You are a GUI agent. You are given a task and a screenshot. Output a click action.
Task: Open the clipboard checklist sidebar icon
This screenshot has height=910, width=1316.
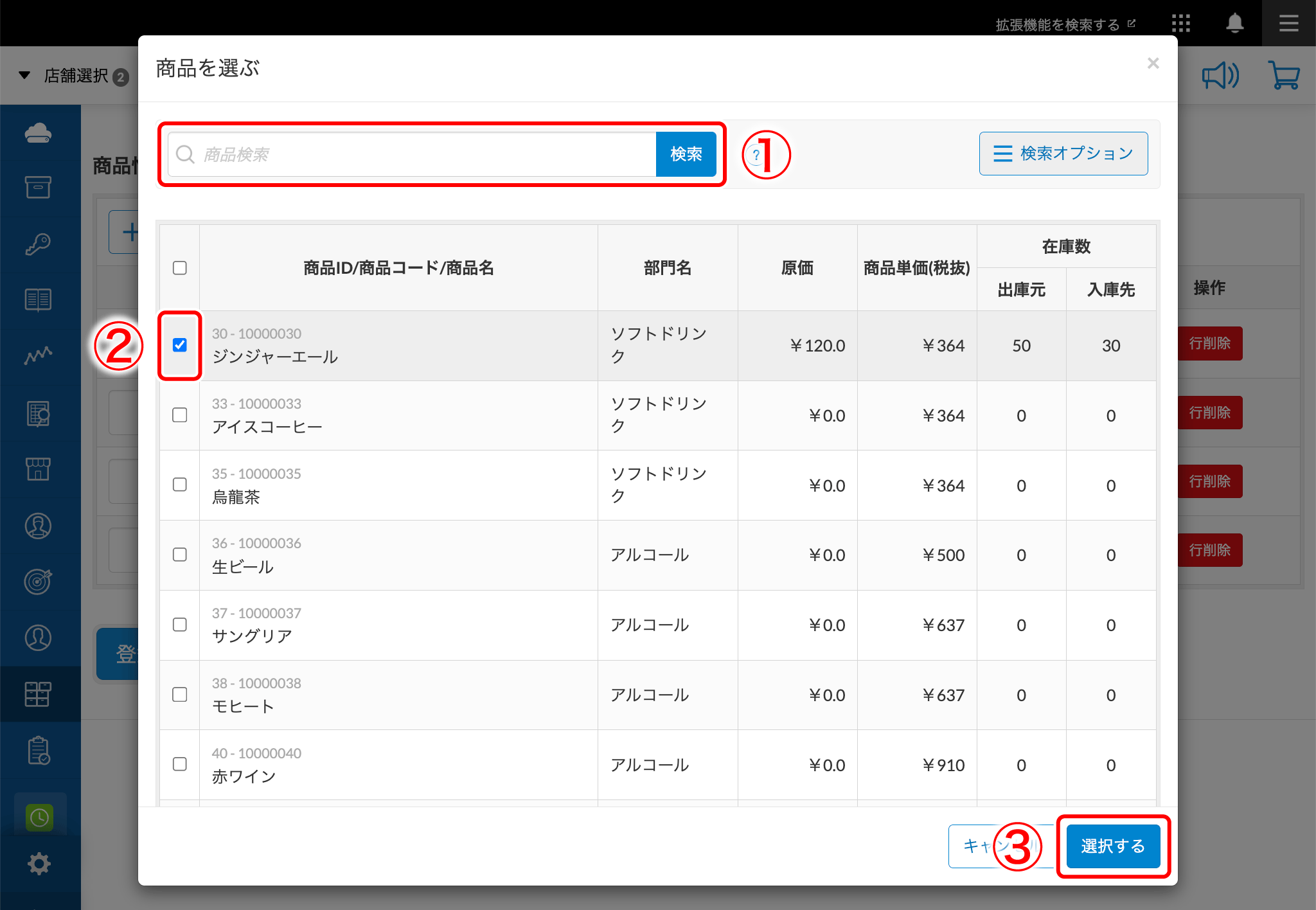point(38,751)
